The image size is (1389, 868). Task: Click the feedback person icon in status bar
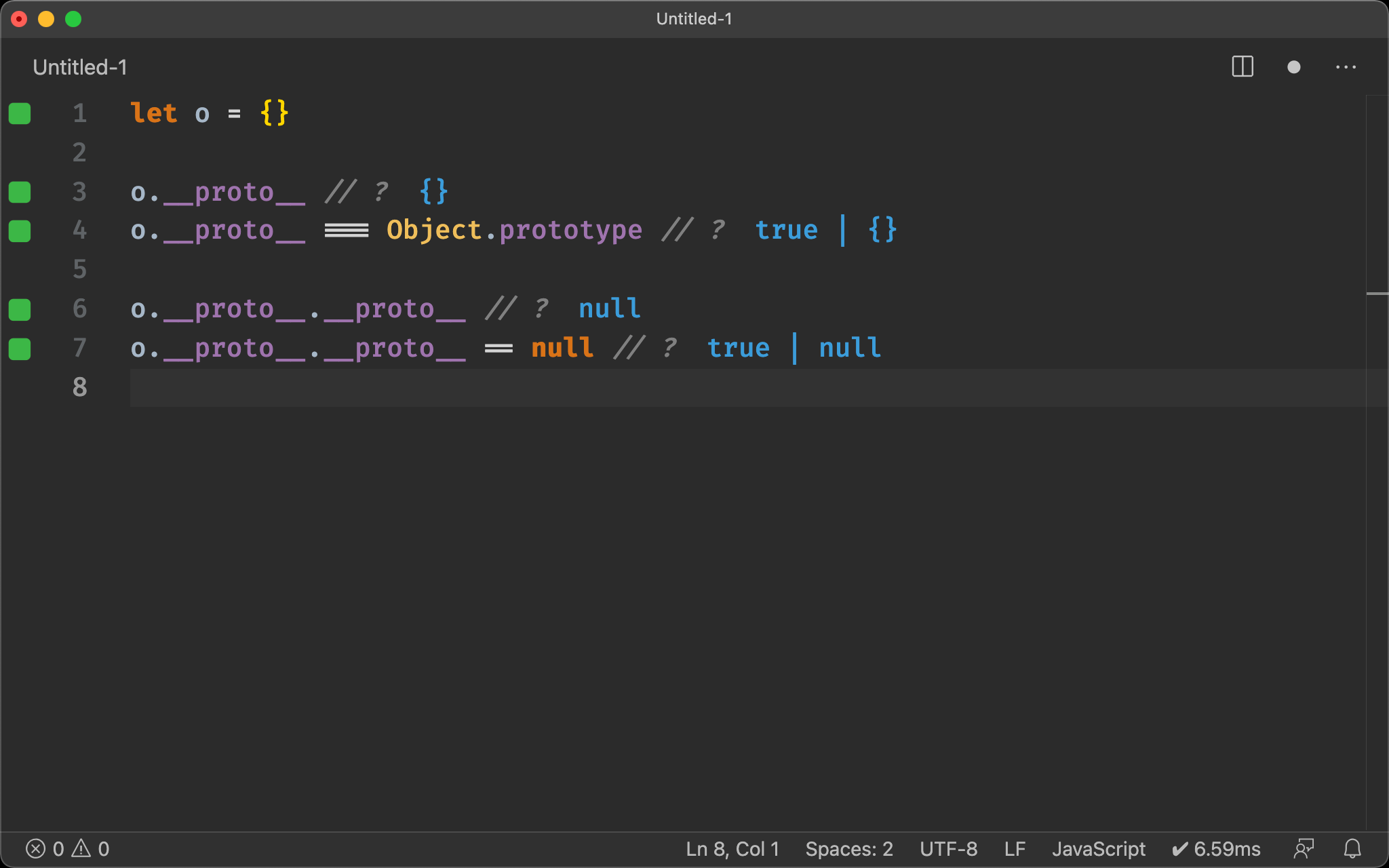pyautogui.click(x=1304, y=848)
